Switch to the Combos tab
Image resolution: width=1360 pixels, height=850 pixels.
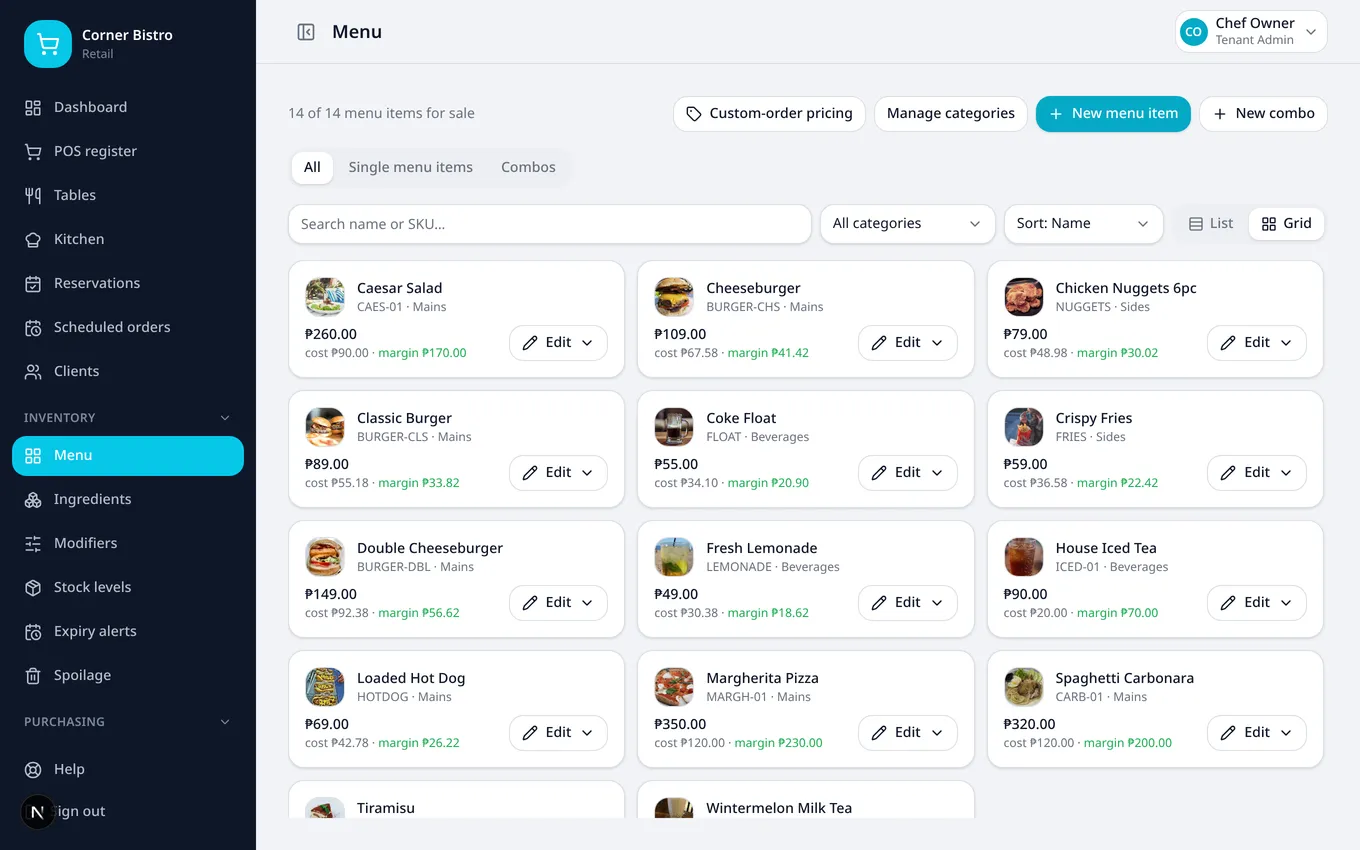coord(528,167)
